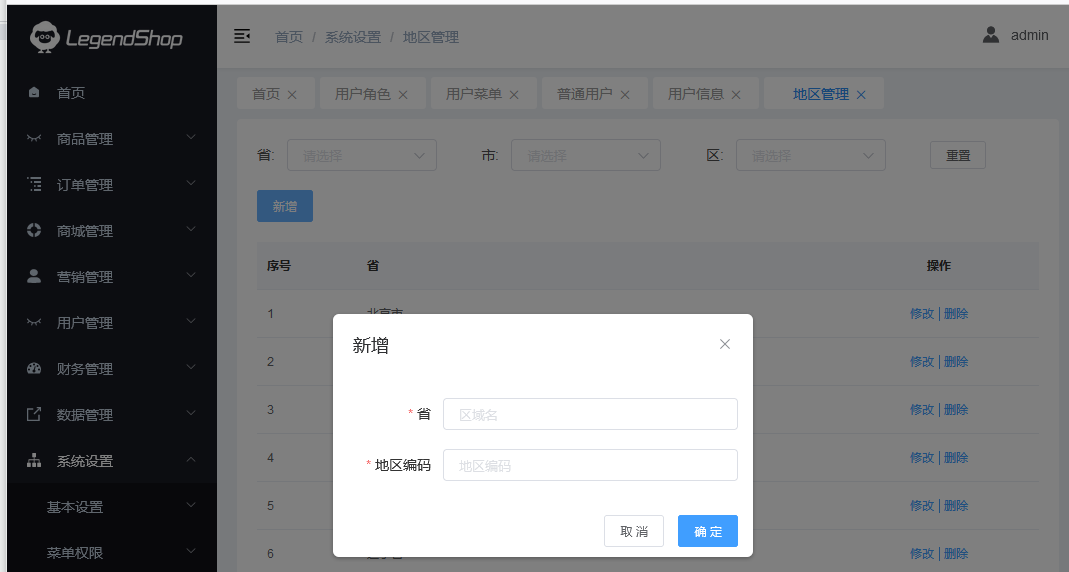Click the 数据管理 export icon
This screenshot has width=1069, height=572.
(34, 415)
